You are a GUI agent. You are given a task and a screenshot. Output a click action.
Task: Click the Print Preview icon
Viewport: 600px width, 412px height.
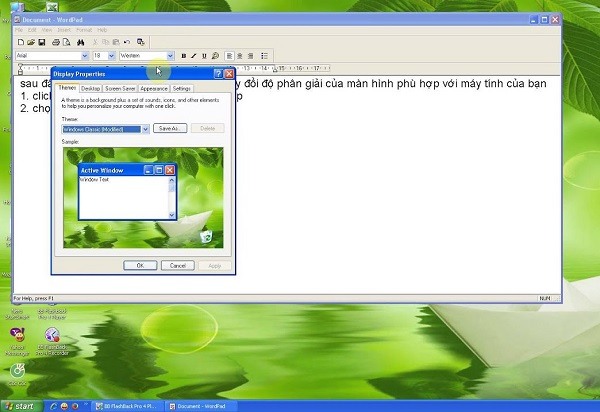(x=67, y=42)
